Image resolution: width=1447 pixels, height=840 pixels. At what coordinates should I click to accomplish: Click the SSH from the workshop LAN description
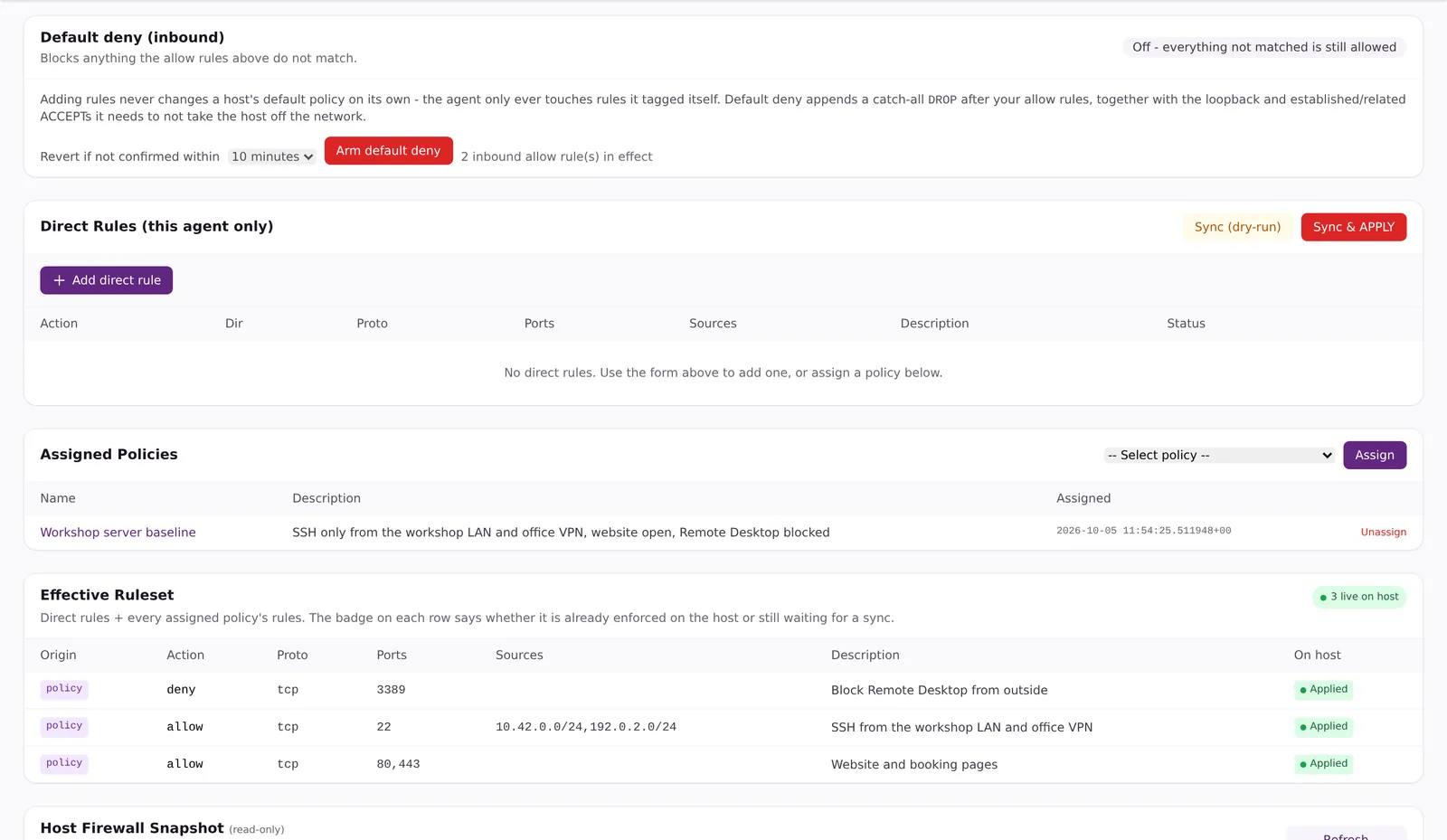click(x=961, y=727)
